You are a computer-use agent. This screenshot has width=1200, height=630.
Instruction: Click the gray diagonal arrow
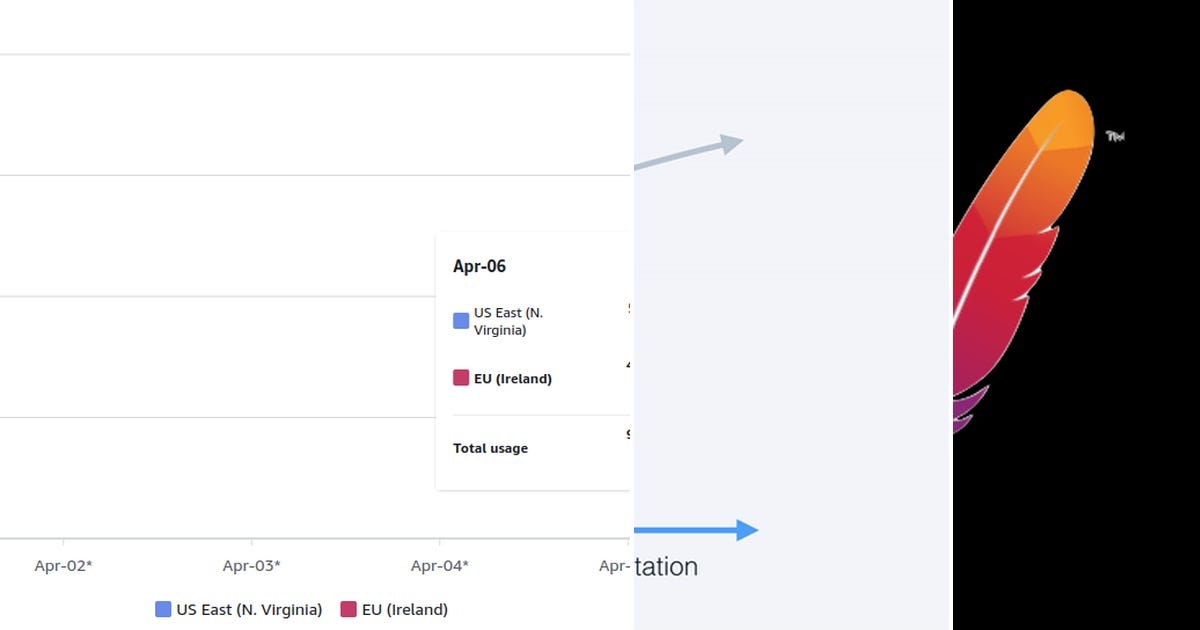tap(689, 152)
